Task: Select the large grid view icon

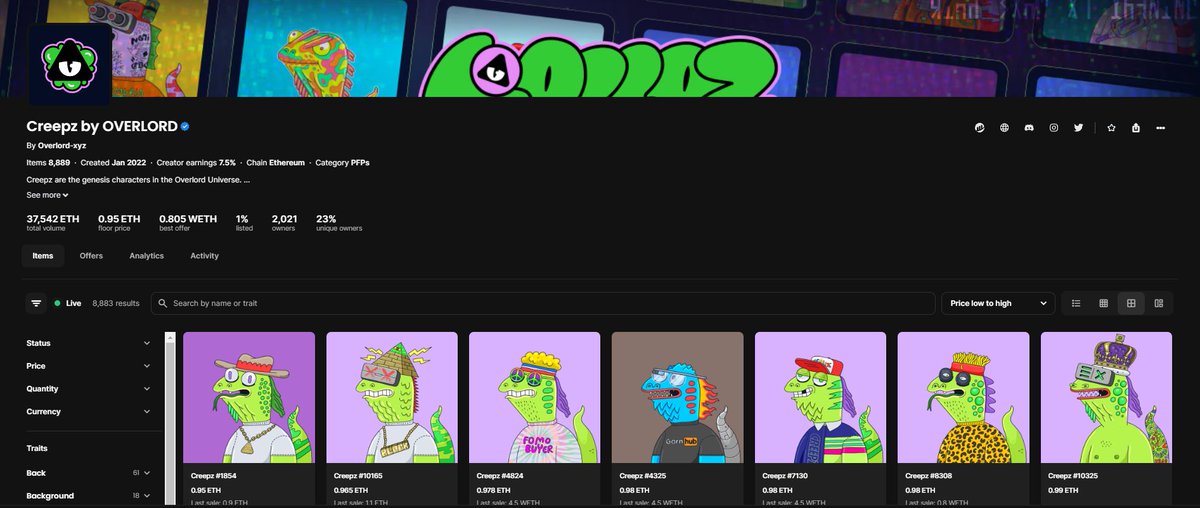Action: coord(1131,303)
